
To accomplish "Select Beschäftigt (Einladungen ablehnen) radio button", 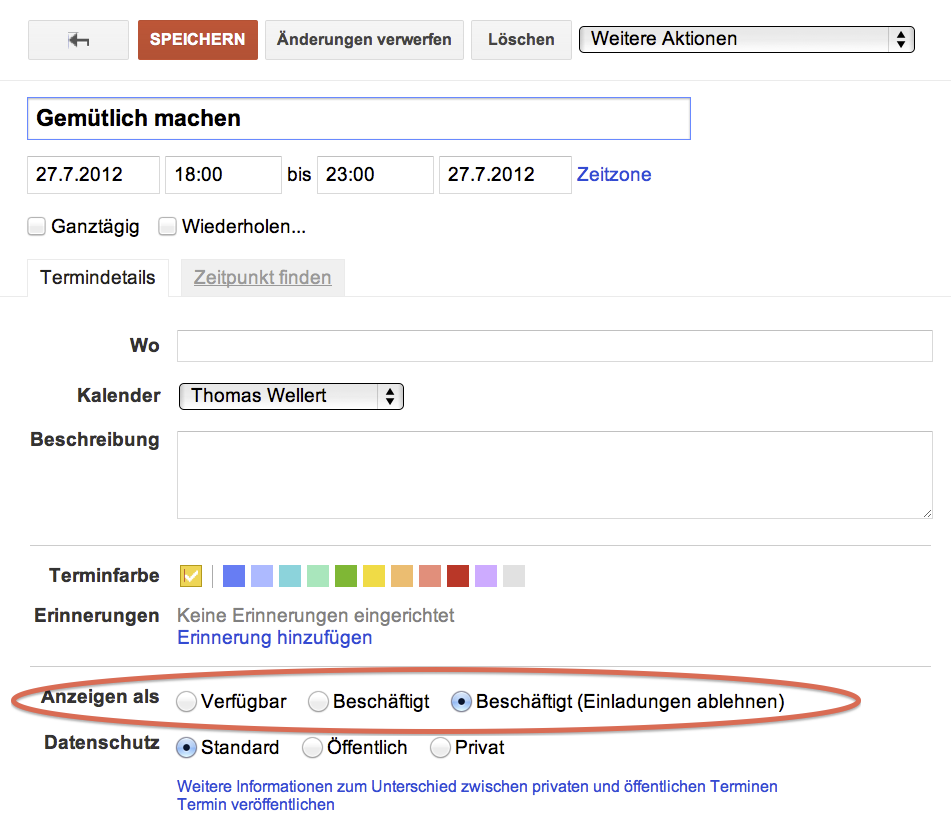I will click(x=461, y=702).
